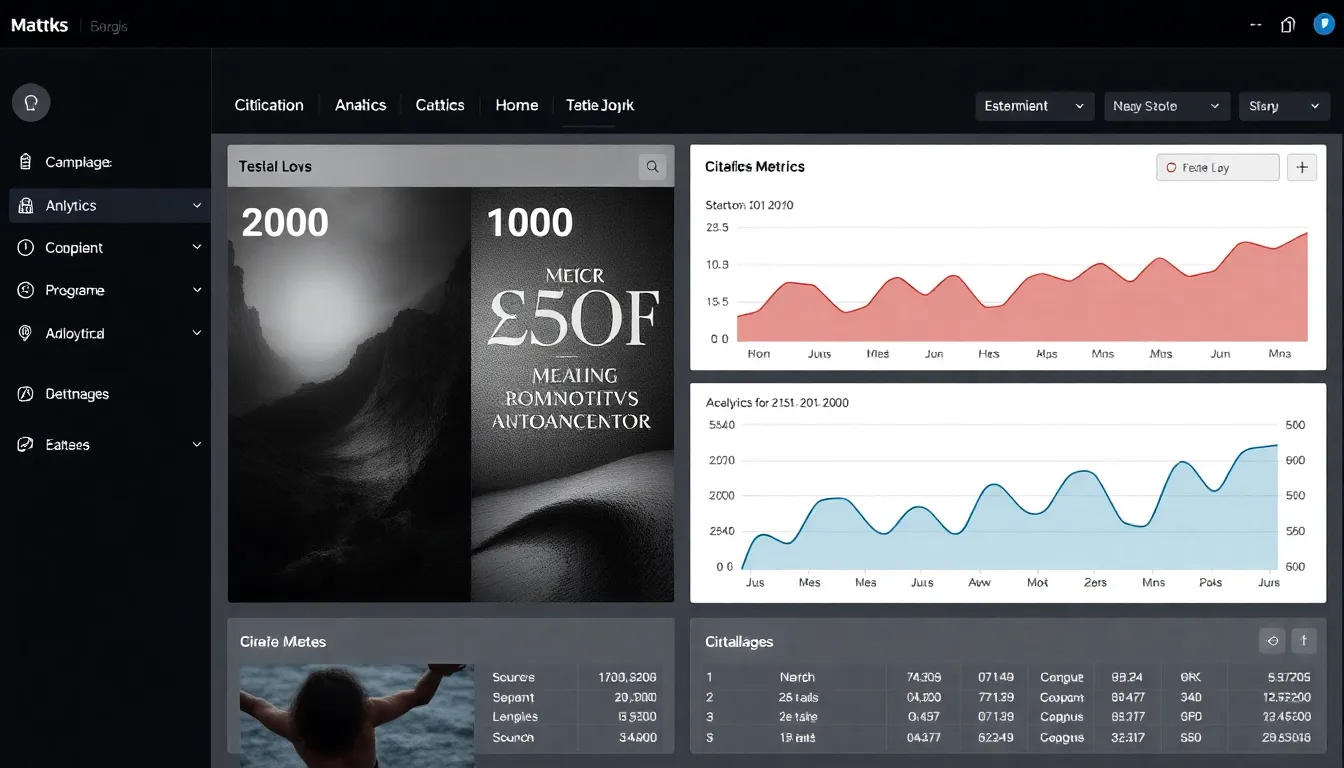Click the Bargis label in title bar
Viewport: 1344px width, 768px height.
(108, 26)
